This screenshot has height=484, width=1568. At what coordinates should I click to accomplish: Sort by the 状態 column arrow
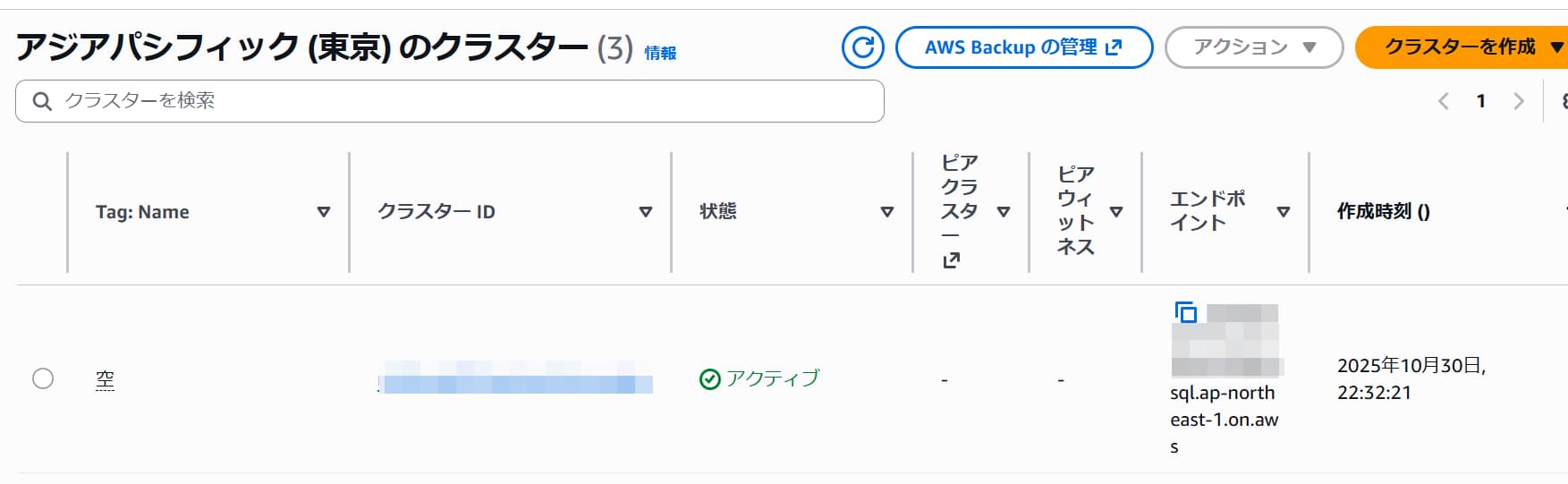tap(887, 212)
